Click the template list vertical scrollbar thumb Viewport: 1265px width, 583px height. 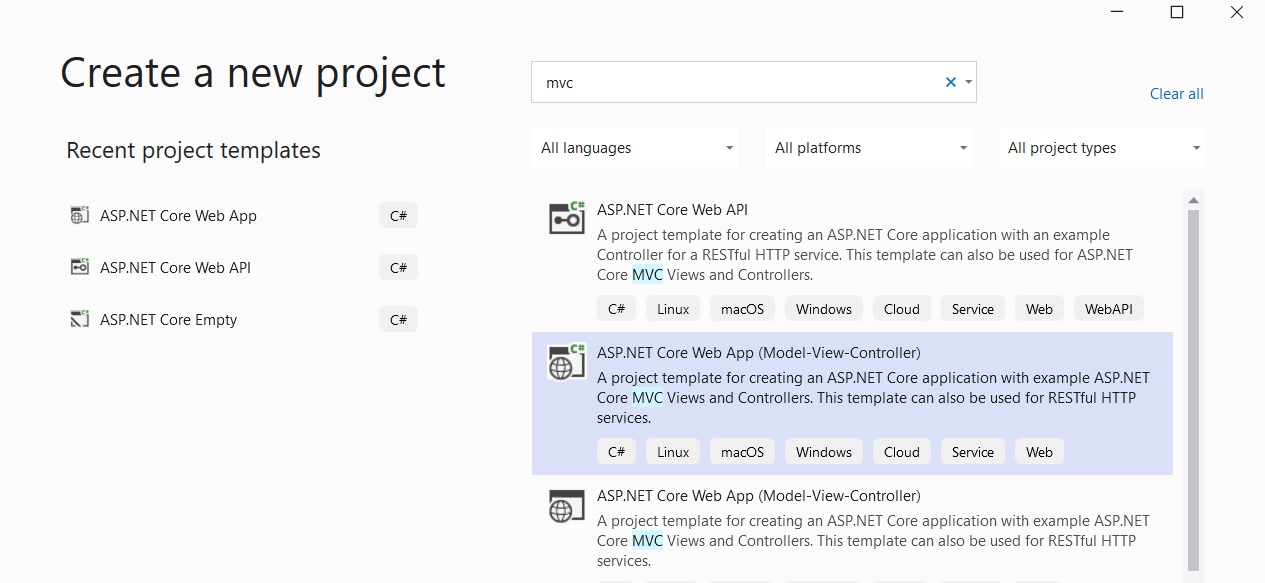click(x=1193, y=390)
